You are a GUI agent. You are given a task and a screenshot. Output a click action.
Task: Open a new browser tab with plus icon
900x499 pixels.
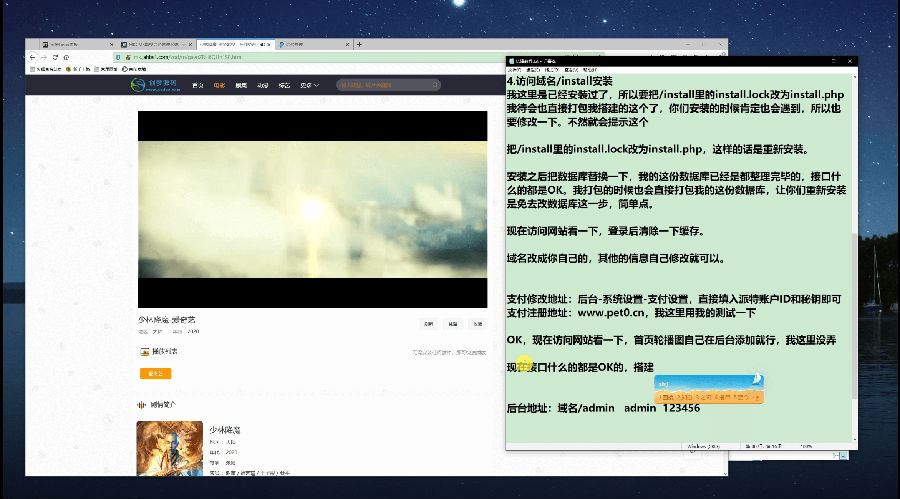pyautogui.click(x=359, y=44)
